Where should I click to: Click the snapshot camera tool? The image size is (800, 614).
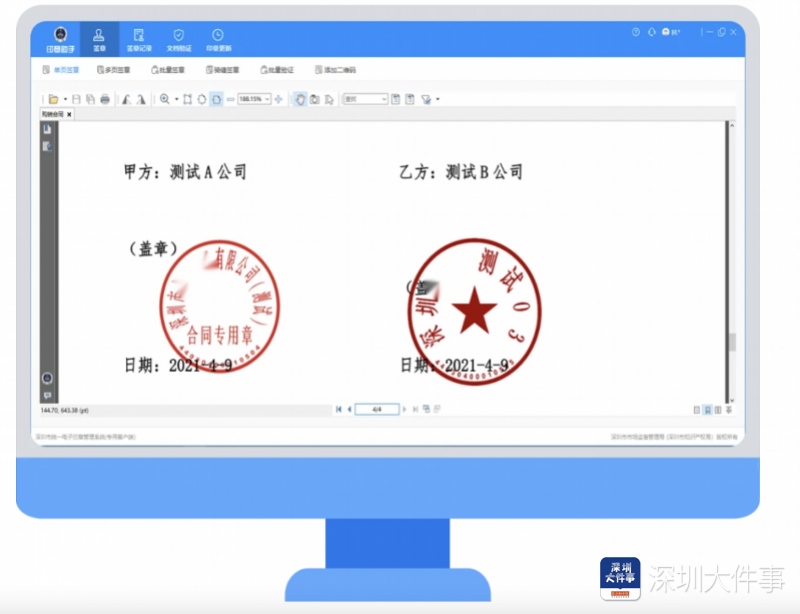(315, 99)
